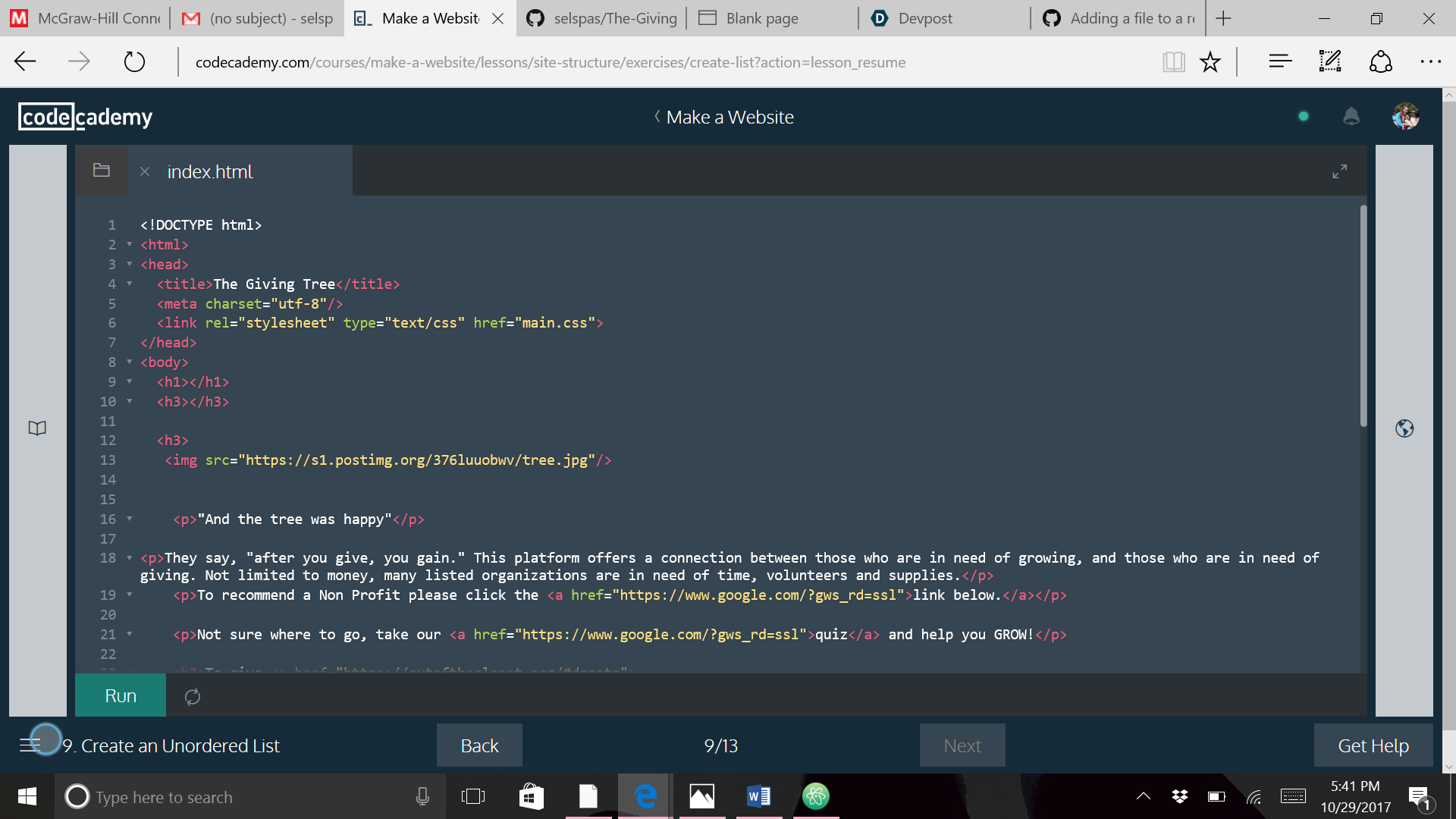The height and width of the screenshot is (819, 1456).
Task: Collapse the head tag fold arrow
Action: coord(130,264)
